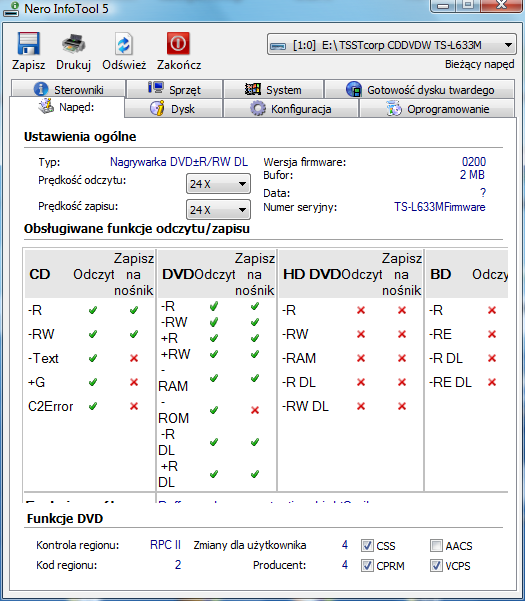Click the C2Error write red cross
The width and height of the screenshot is (525, 601).
tap(134, 406)
